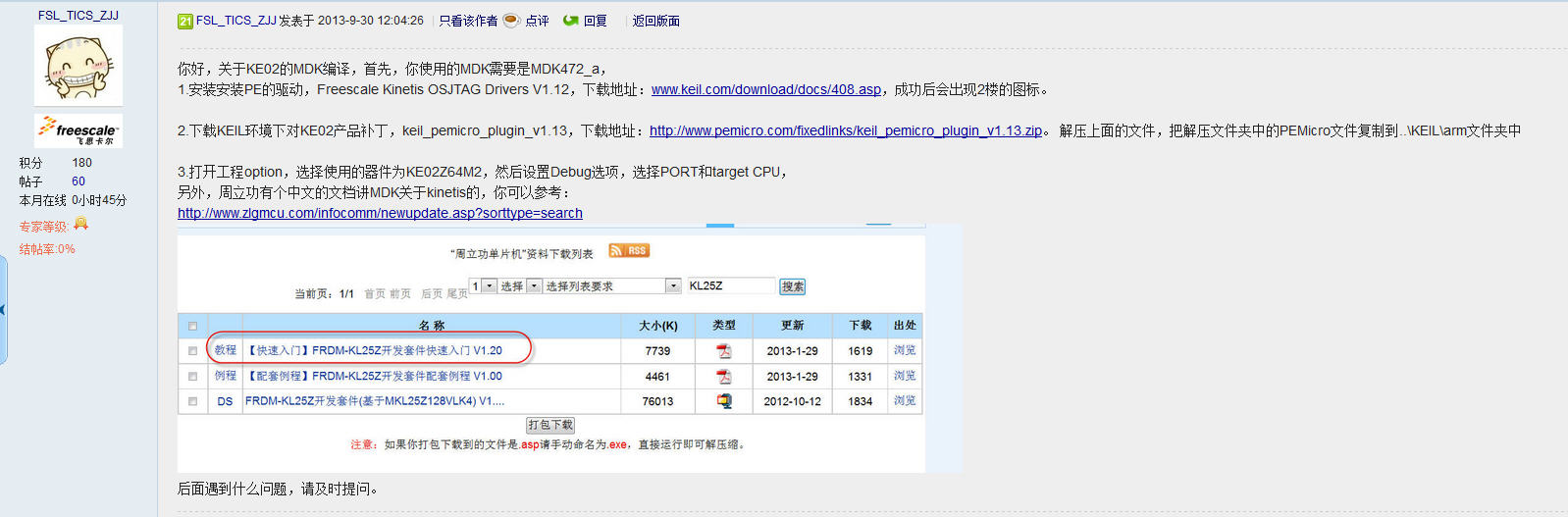Check the box for 配套例程 V1.00 row
1568x517 pixels.
coord(192,376)
